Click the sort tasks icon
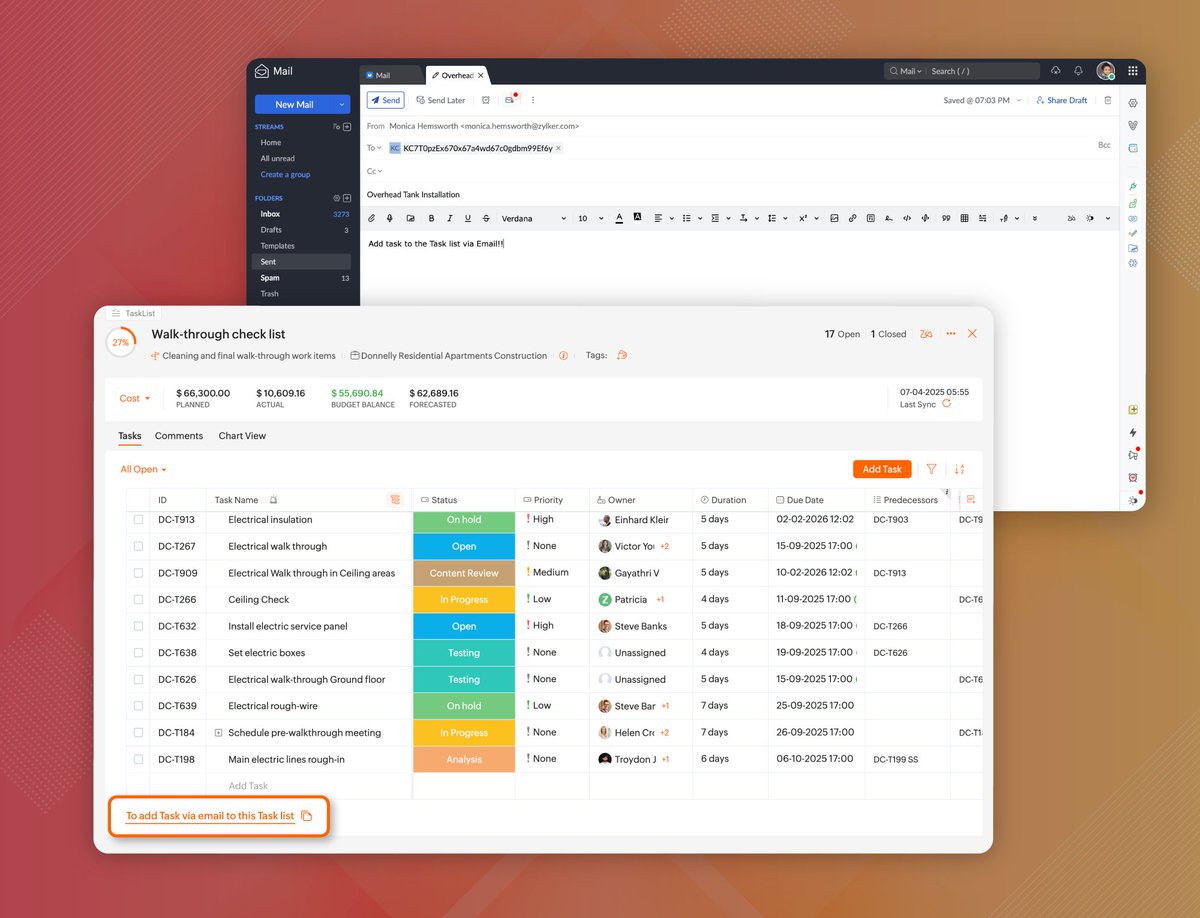Image resolution: width=1200 pixels, height=918 pixels. [x=960, y=469]
